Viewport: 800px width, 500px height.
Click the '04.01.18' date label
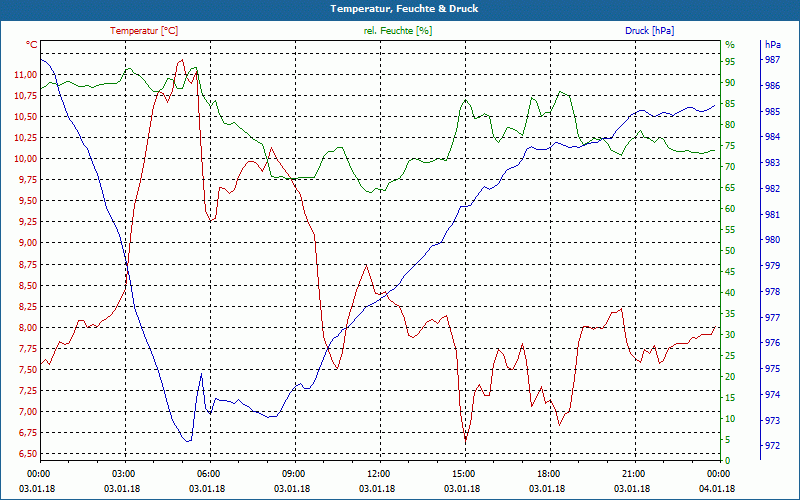716,488
